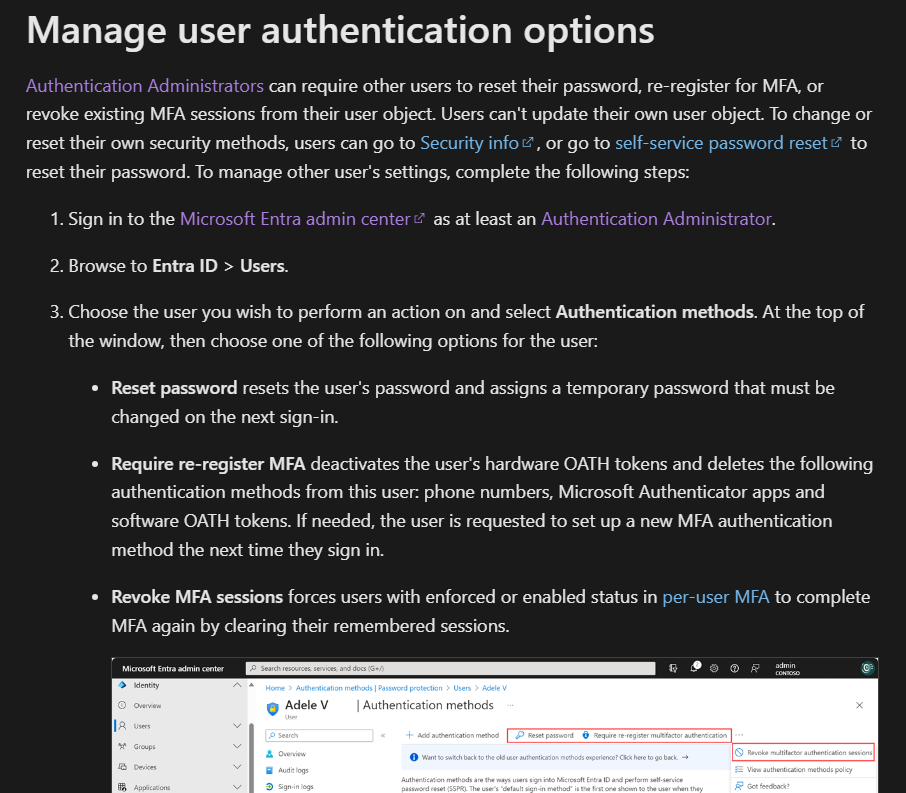Click the shield user icon beside Adele V
The height and width of the screenshot is (793, 906).
[272, 708]
